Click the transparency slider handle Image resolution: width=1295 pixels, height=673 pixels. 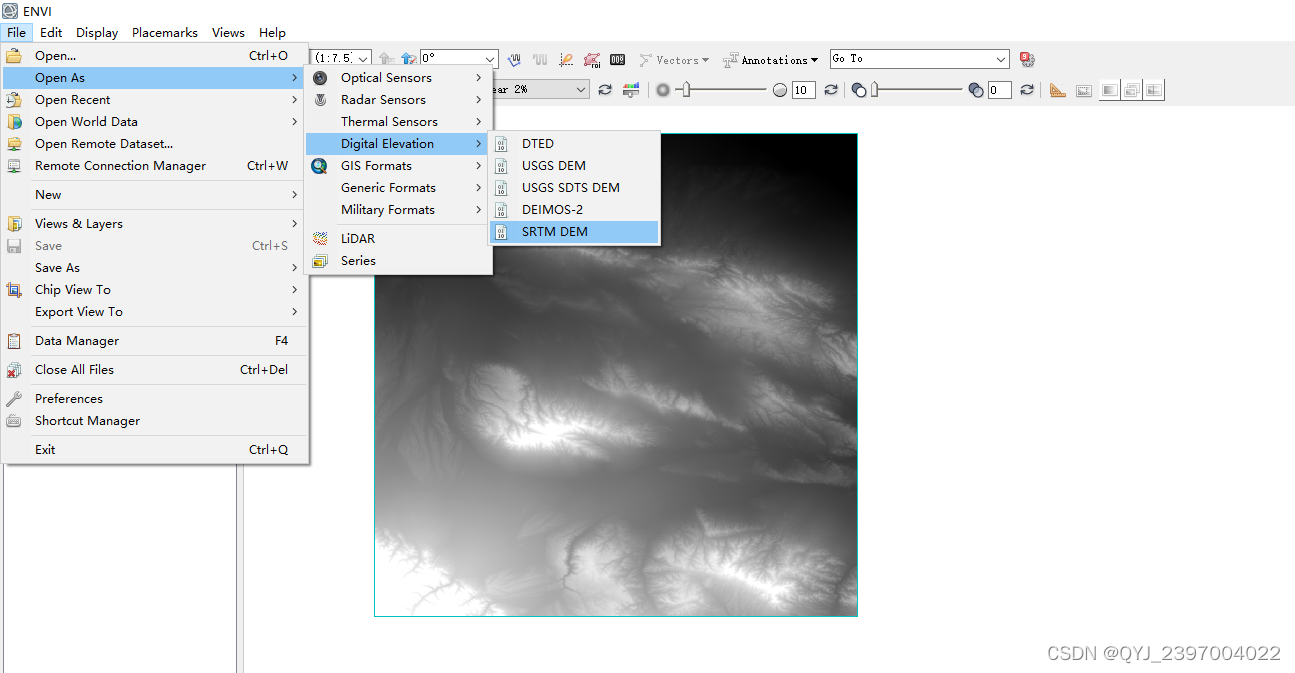tap(874, 90)
